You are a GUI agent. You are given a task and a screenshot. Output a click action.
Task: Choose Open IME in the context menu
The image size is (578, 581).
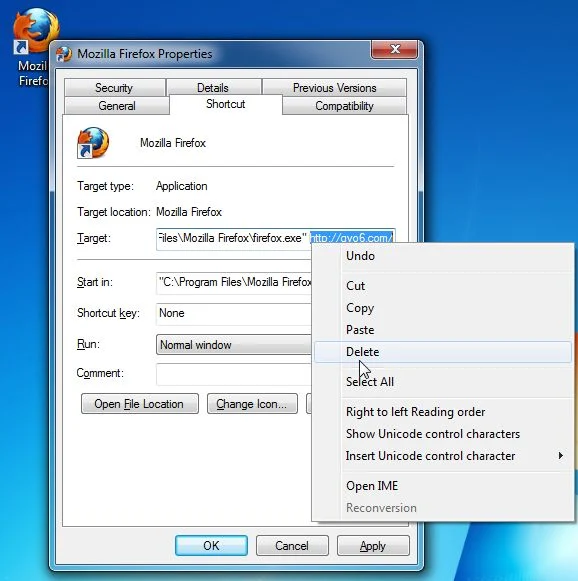click(443, 486)
